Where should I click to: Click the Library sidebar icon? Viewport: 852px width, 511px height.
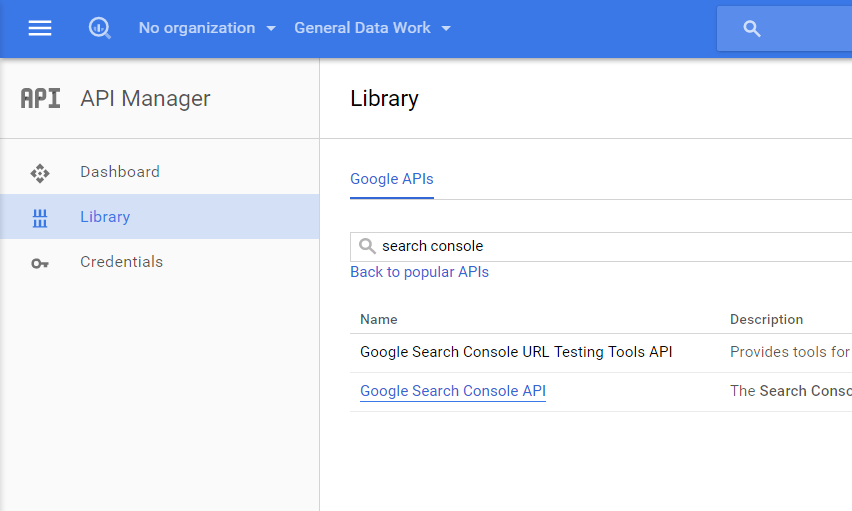click(x=40, y=218)
